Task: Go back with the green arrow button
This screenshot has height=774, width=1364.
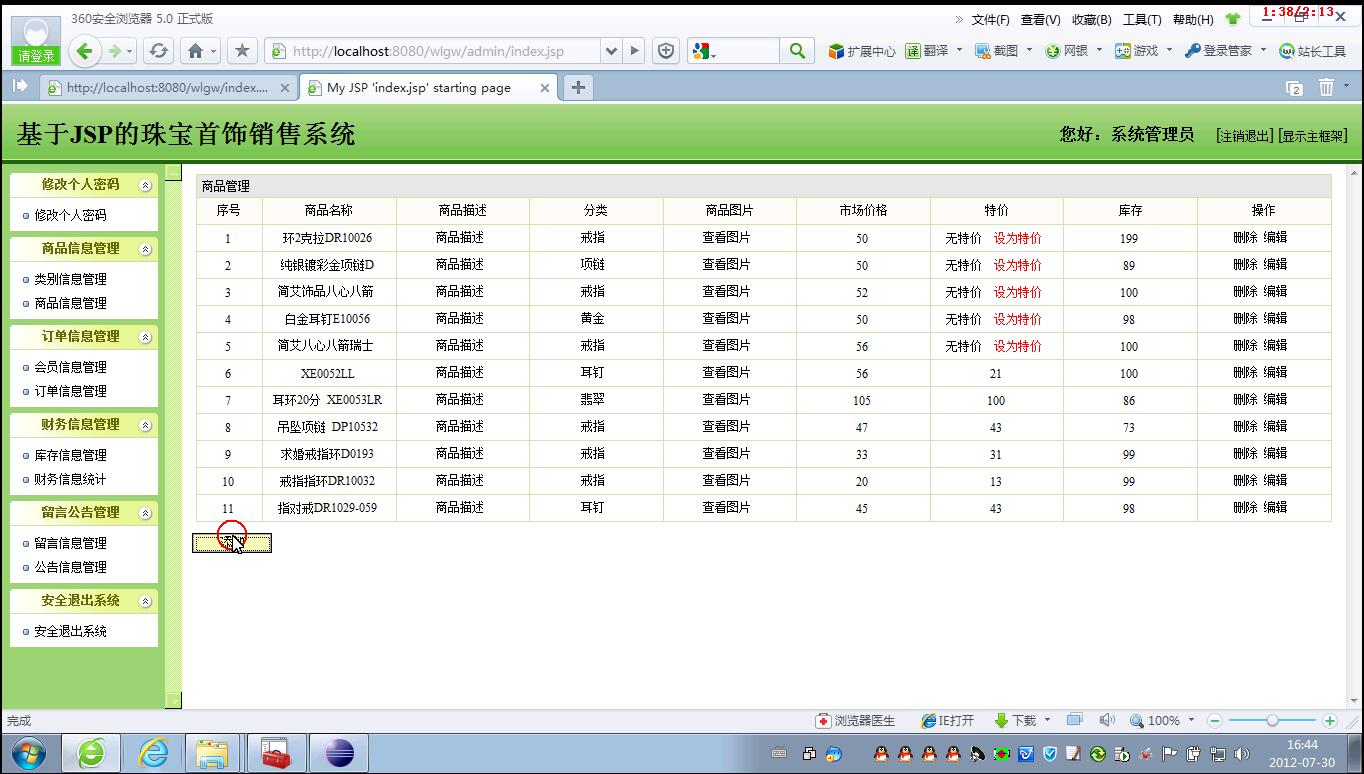Action: coord(84,51)
